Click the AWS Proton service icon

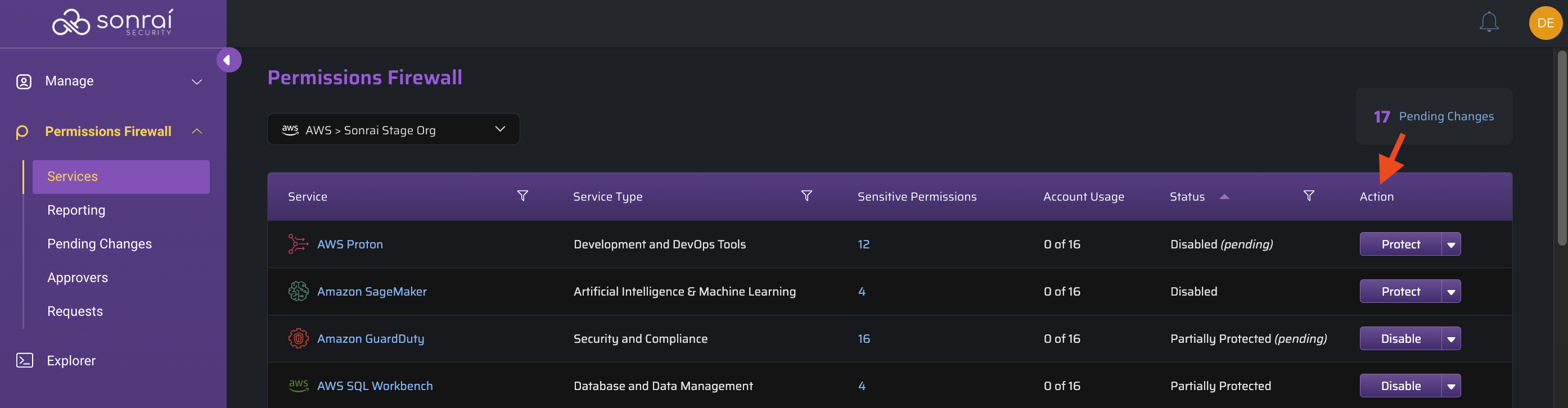click(298, 244)
